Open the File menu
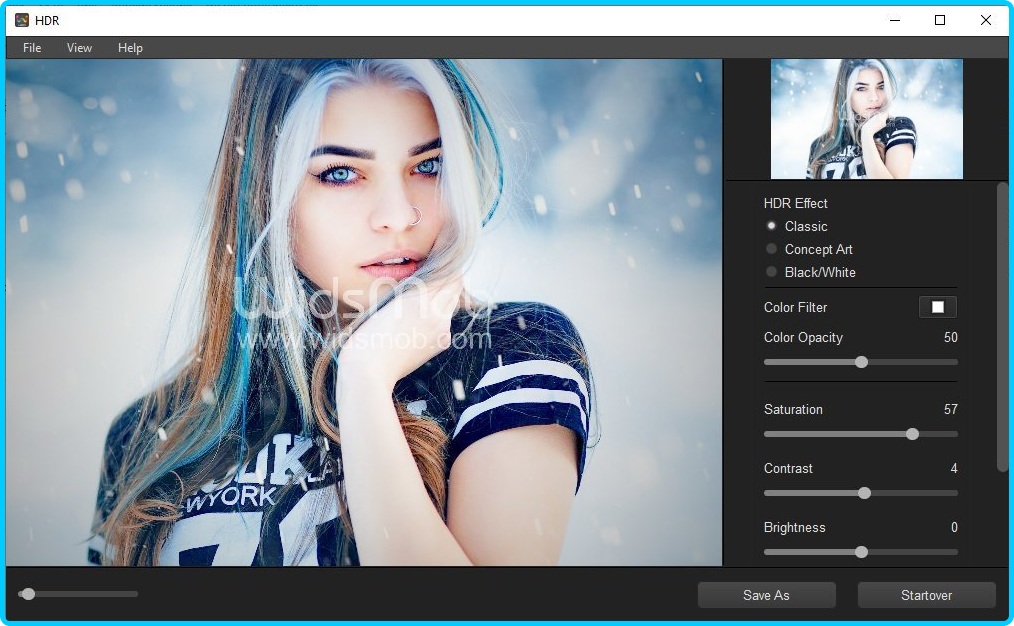 pyautogui.click(x=32, y=48)
